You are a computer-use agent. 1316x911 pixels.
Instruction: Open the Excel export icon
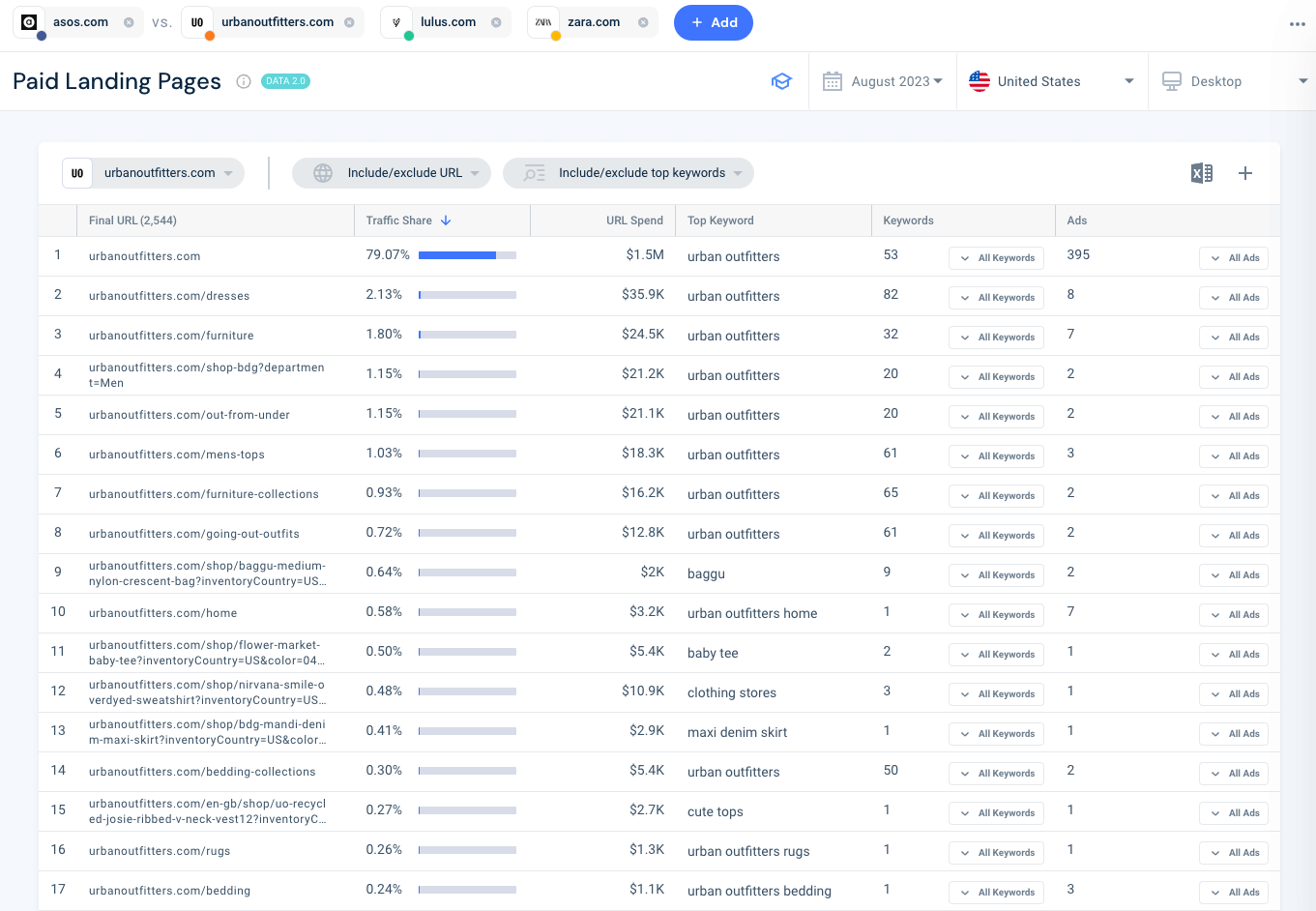(x=1201, y=173)
